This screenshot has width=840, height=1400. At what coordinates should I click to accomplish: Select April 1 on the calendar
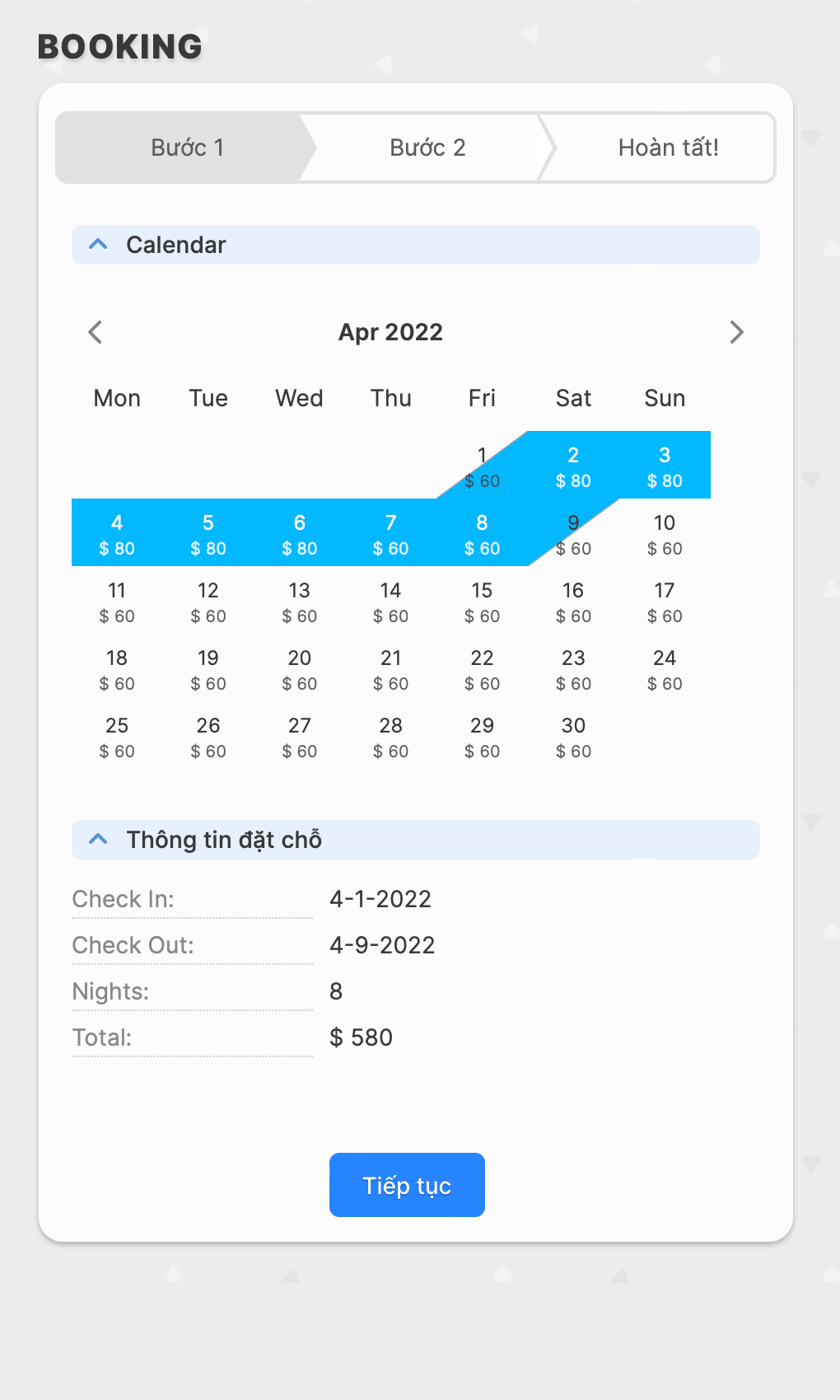pyautogui.click(x=482, y=466)
